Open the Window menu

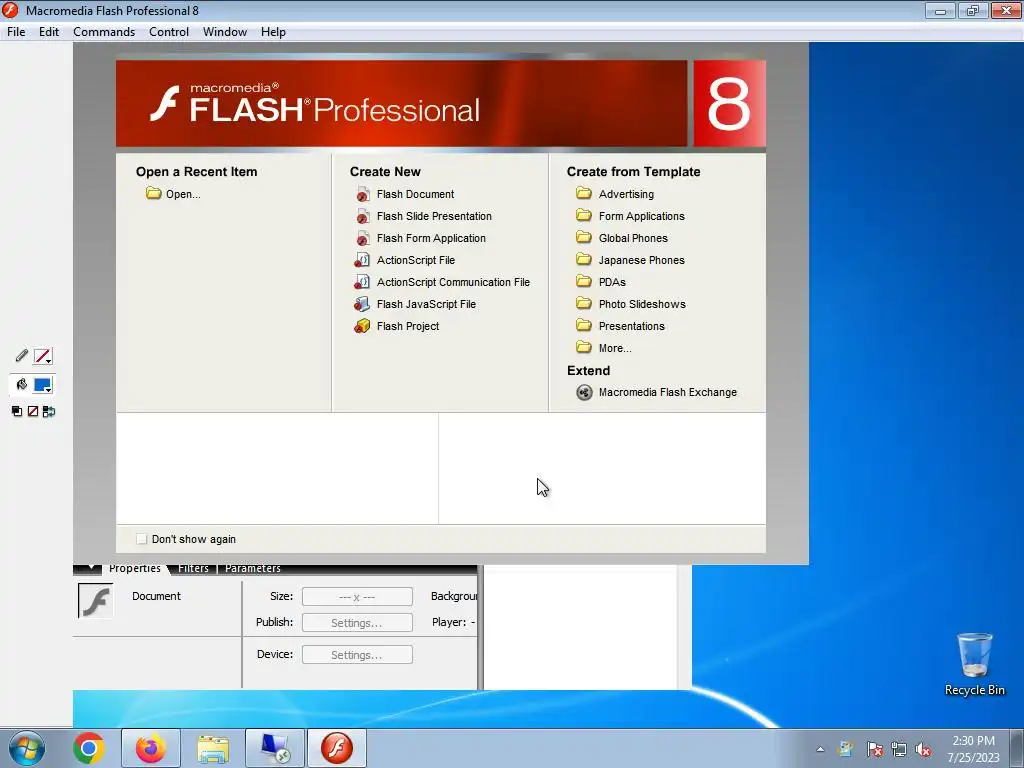[x=225, y=32]
